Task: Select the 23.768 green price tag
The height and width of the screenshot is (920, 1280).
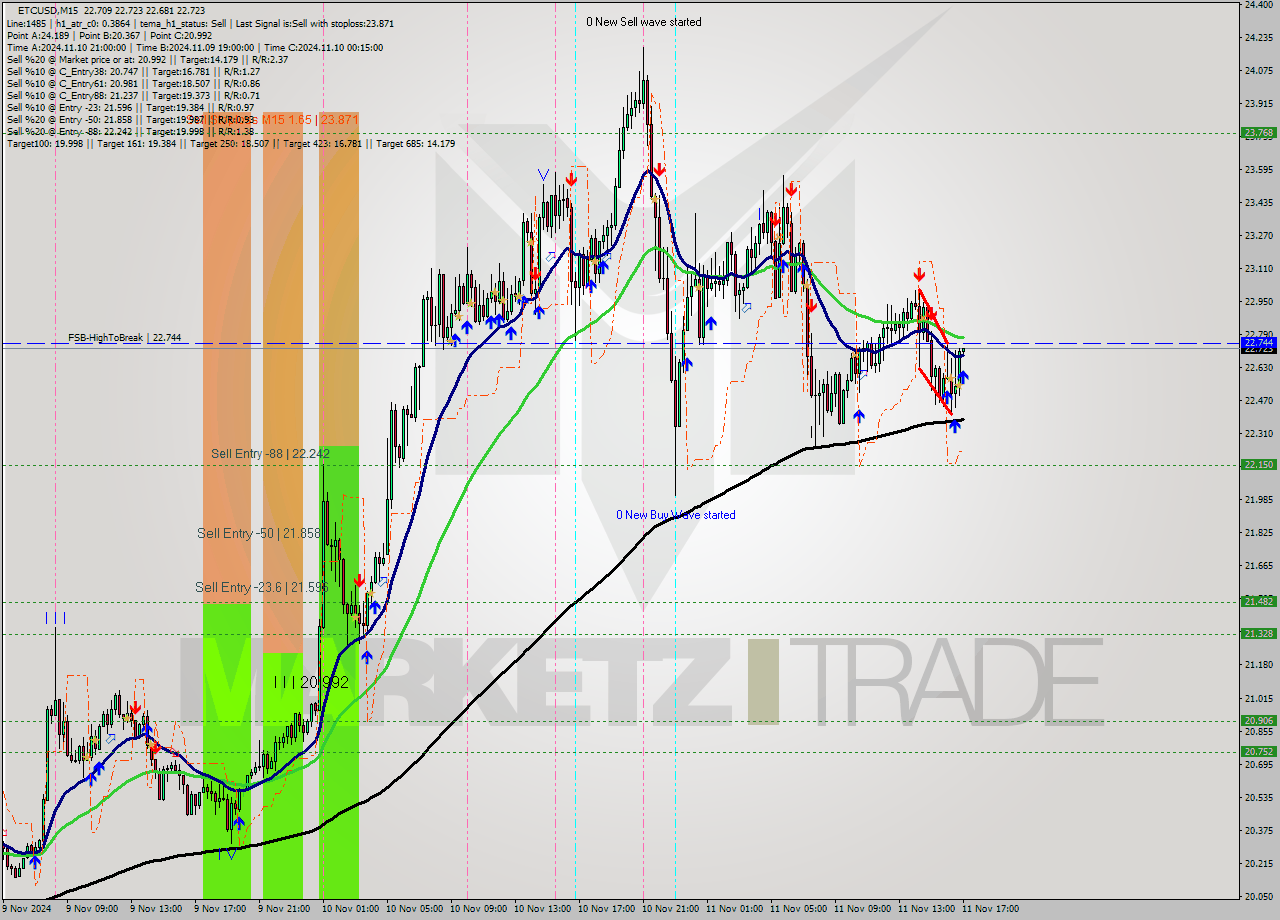Action: pyautogui.click(x=1258, y=132)
